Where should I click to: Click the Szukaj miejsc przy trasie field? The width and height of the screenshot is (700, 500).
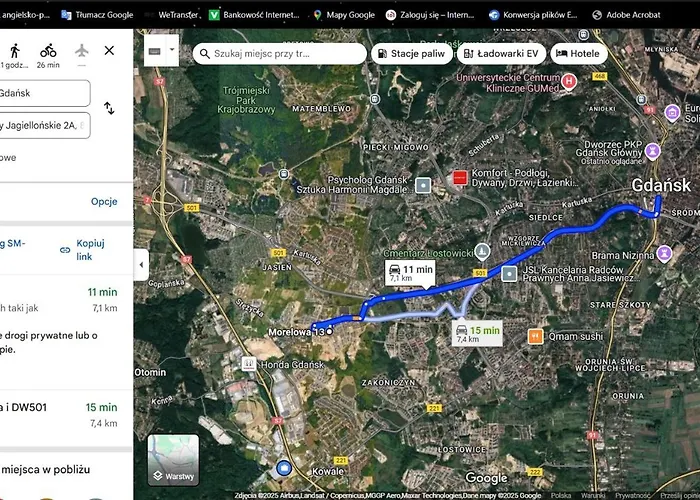280,54
